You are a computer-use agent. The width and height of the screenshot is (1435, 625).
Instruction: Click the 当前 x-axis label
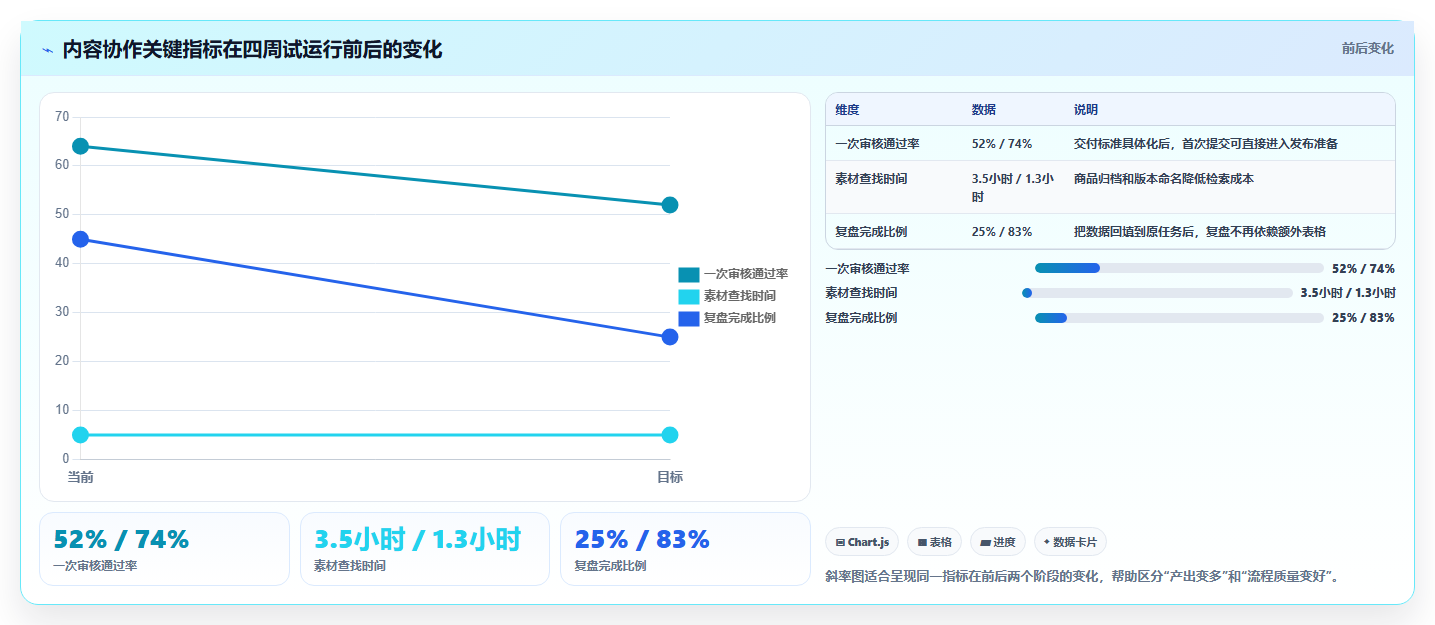click(x=81, y=477)
